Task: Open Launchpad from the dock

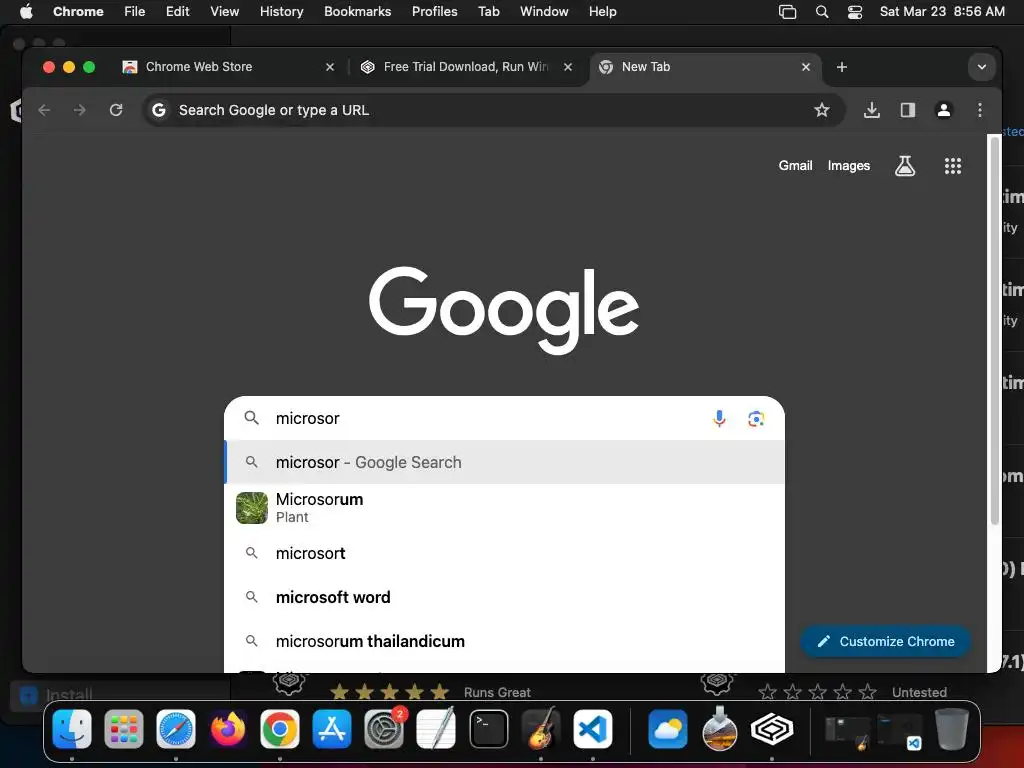Action: tap(123, 729)
